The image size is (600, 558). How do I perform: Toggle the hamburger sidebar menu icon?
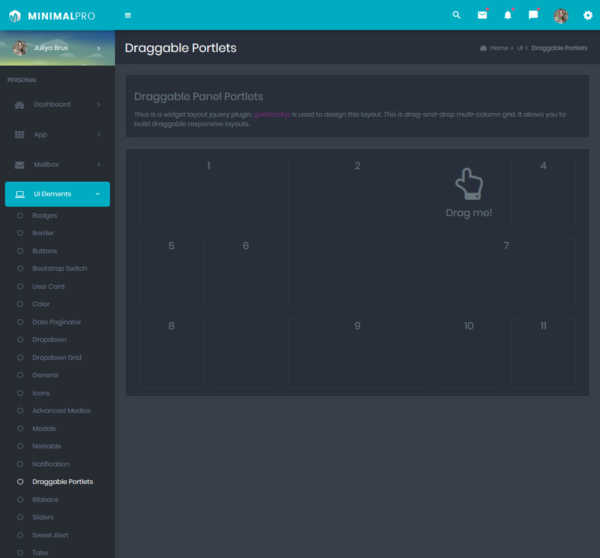pos(128,15)
